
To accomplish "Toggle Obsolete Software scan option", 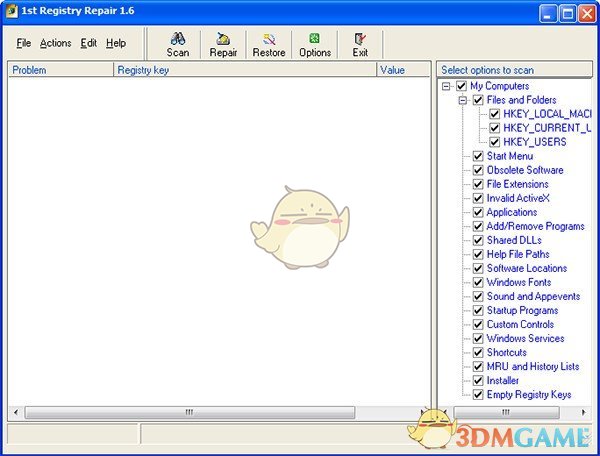I will tap(478, 170).
